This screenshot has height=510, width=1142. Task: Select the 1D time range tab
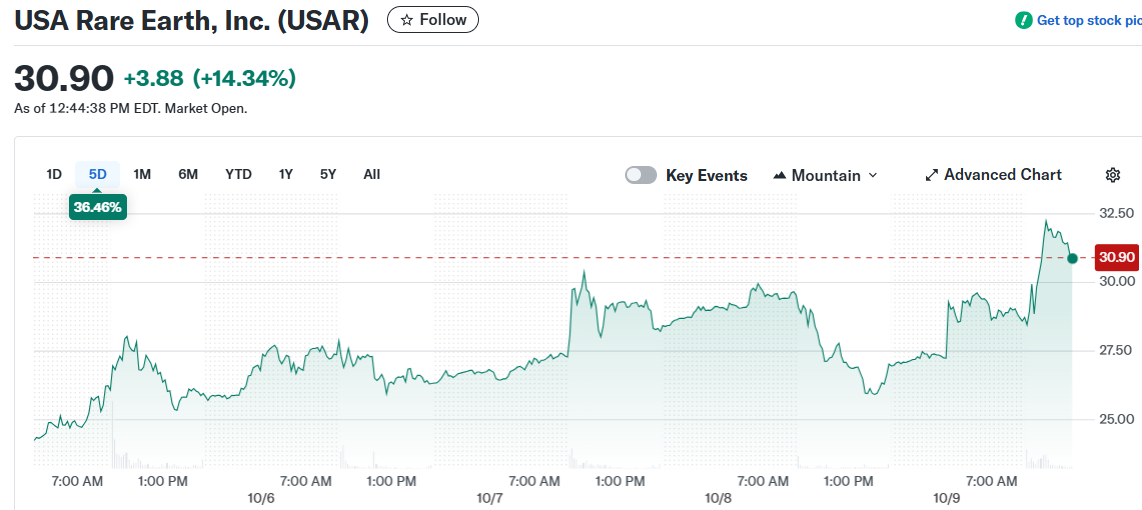[x=54, y=174]
